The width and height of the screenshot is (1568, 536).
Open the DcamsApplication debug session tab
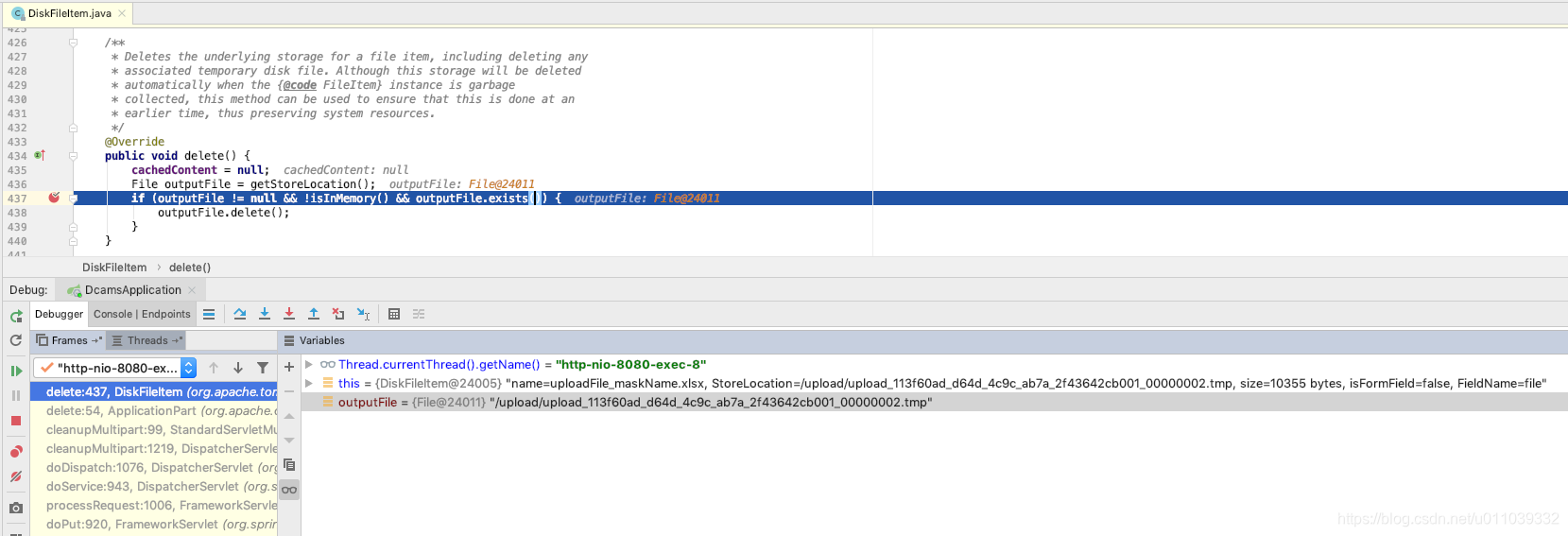[x=132, y=290]
